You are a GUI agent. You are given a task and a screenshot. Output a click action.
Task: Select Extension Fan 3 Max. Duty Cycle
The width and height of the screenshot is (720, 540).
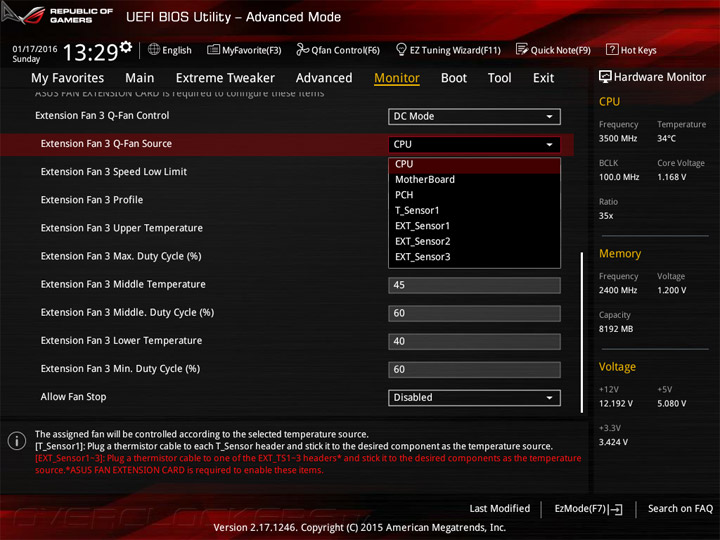[121, 256]
